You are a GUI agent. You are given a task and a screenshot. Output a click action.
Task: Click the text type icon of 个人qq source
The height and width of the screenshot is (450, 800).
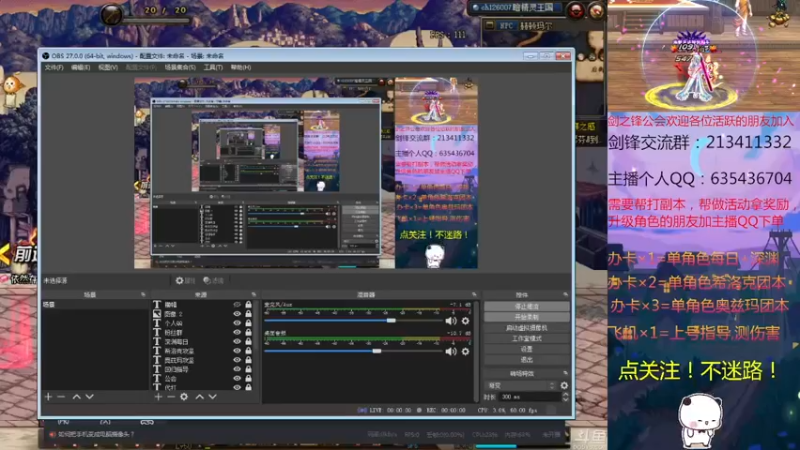tap(157, 323)
